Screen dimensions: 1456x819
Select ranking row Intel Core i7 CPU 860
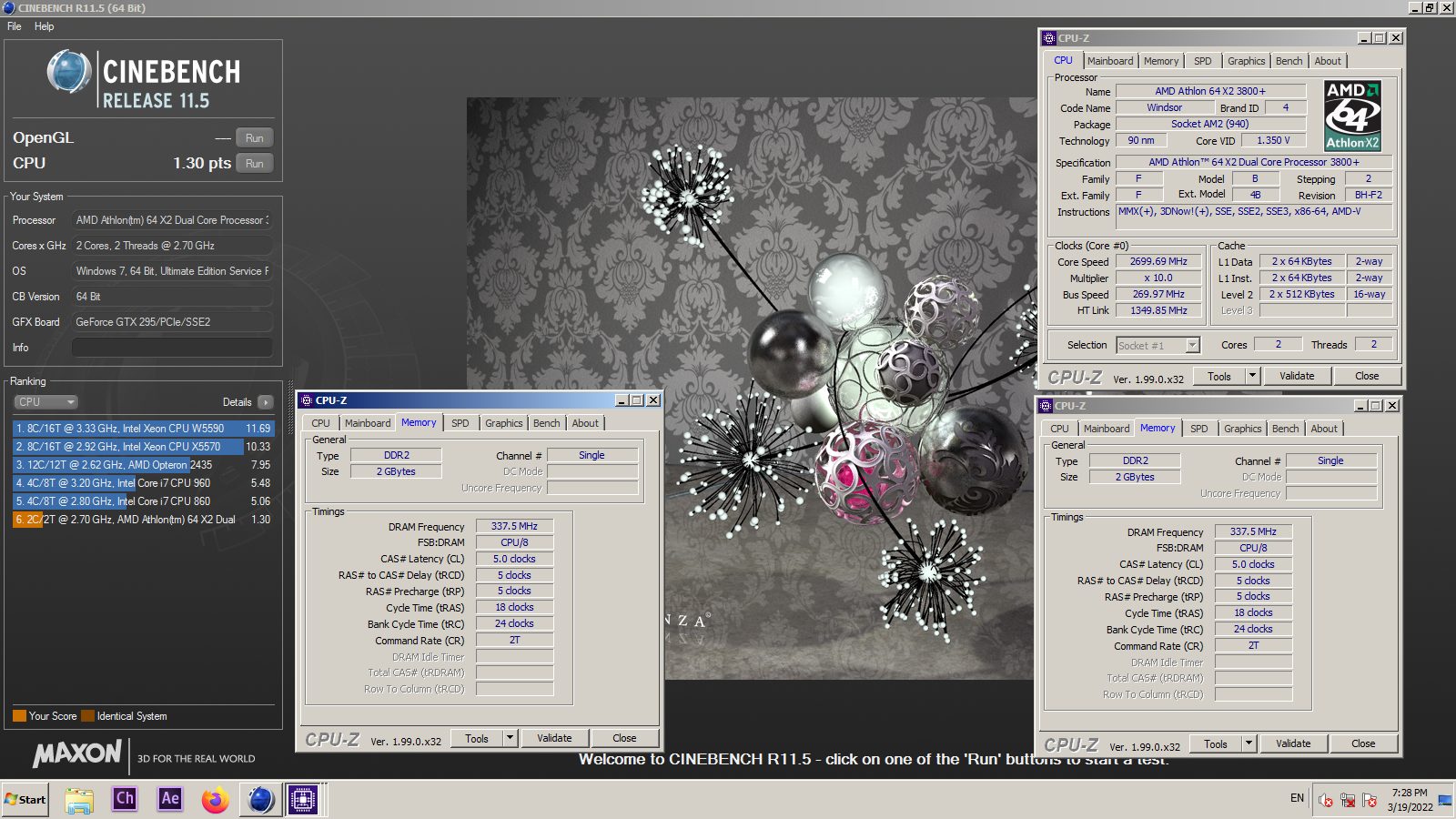143,500
